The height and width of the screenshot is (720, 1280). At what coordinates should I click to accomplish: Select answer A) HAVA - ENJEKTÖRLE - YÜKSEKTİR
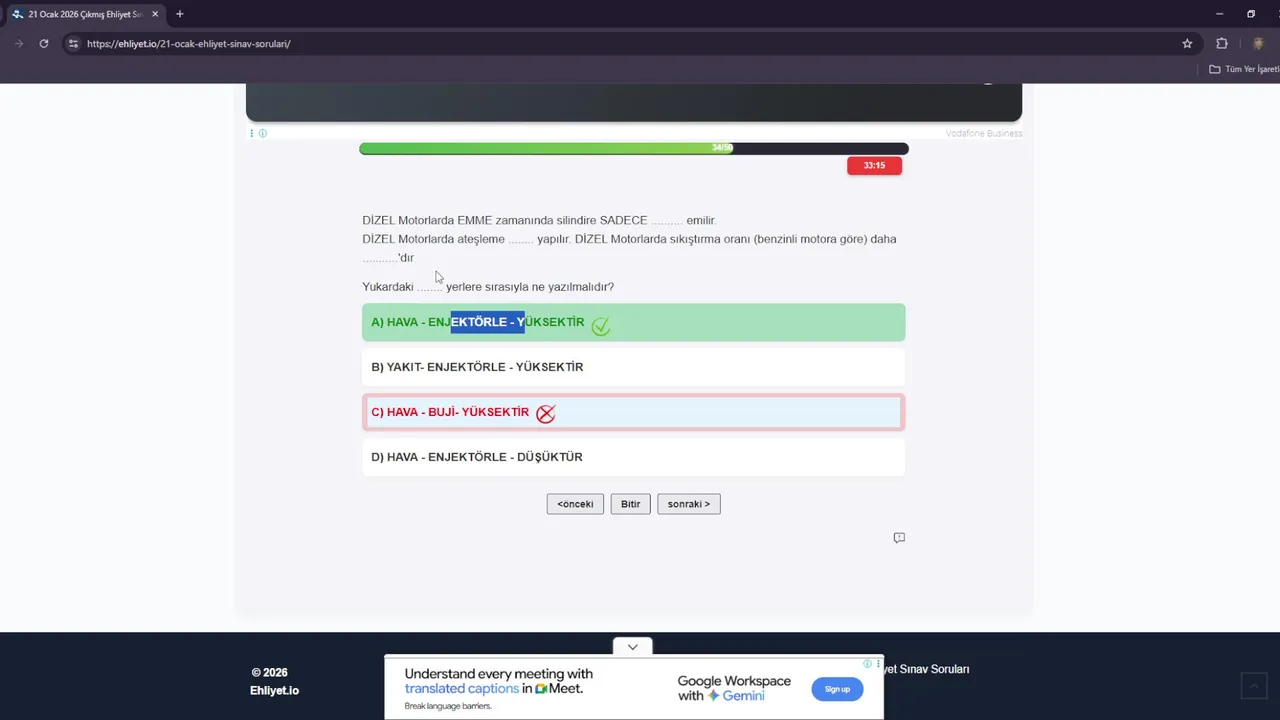coord(633,322)
